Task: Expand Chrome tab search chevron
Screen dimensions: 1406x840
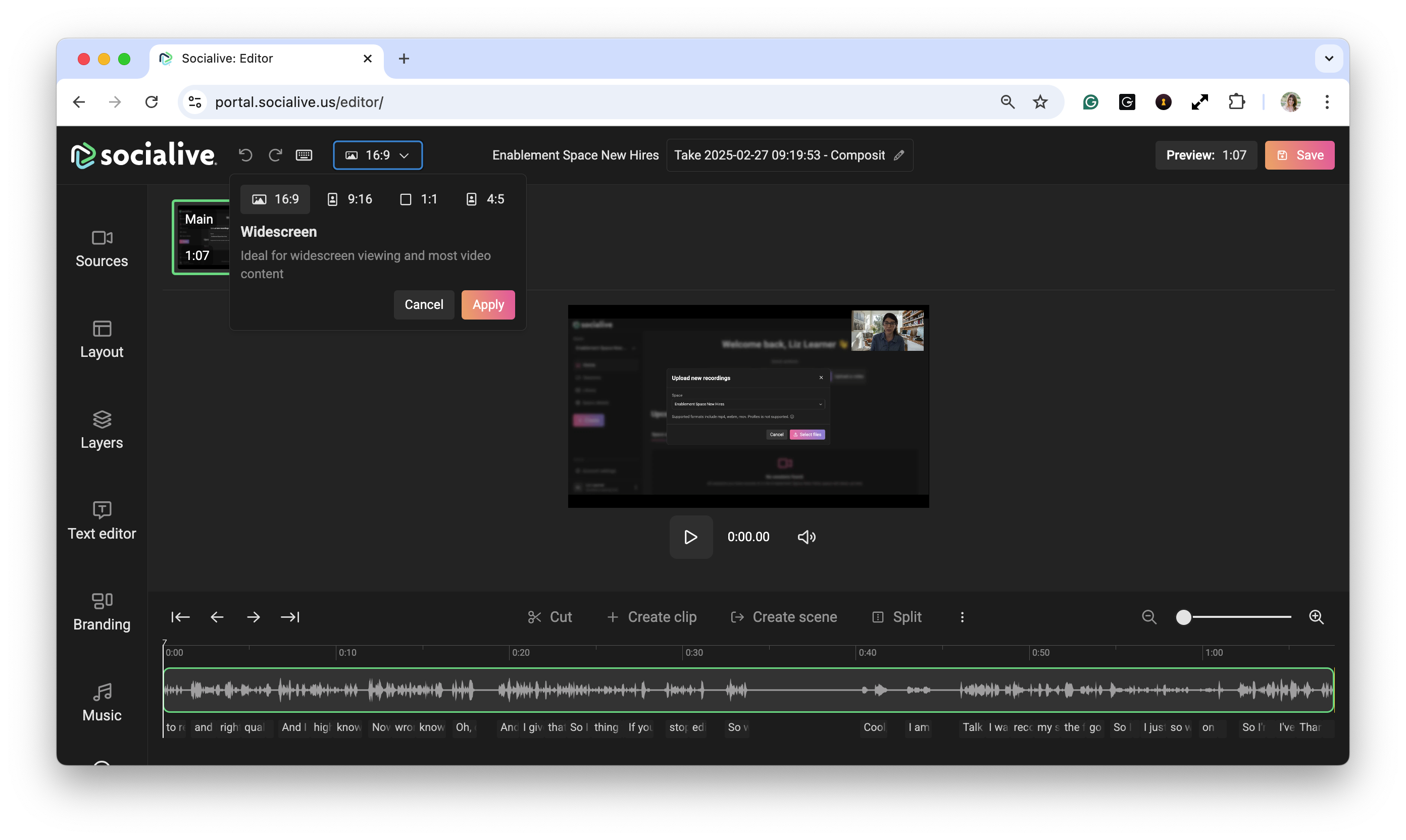Action: pos(1328,58)
